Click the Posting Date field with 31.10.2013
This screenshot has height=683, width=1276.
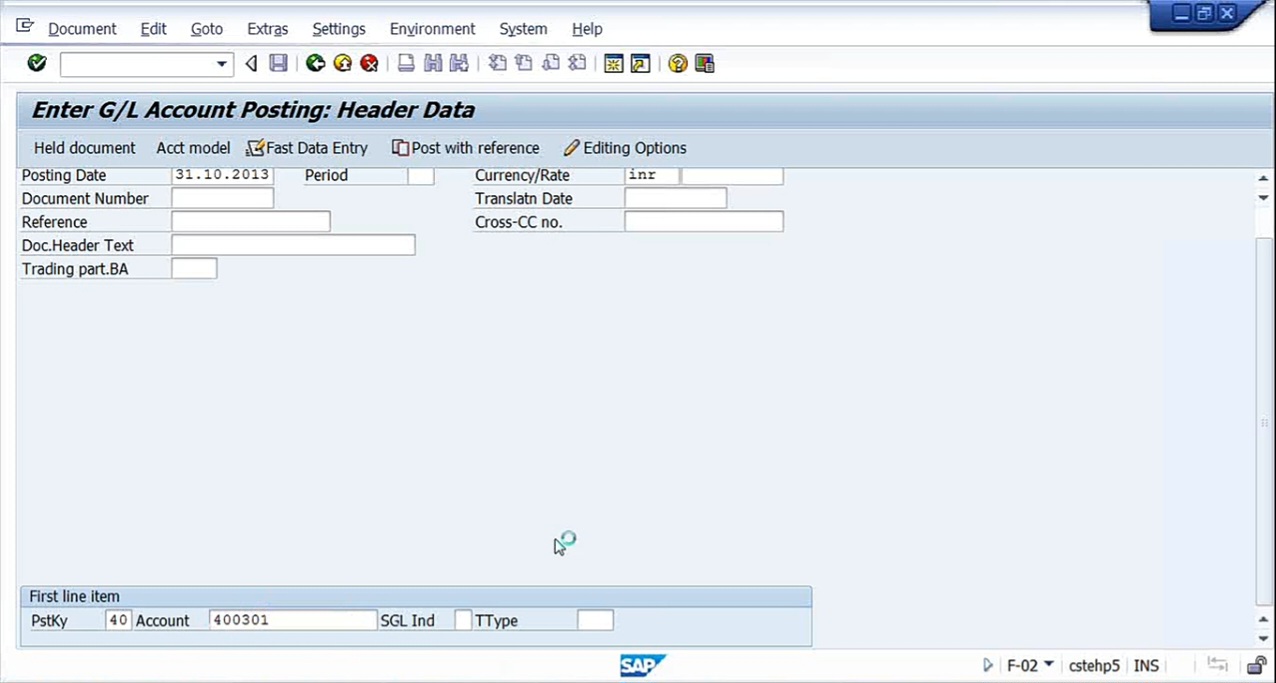pyautogui.click(x=222, y=175)
